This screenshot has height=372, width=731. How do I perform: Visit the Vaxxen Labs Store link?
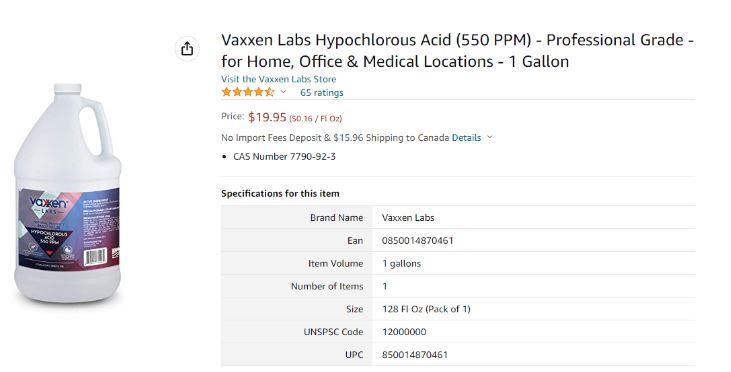click(278, 79)
